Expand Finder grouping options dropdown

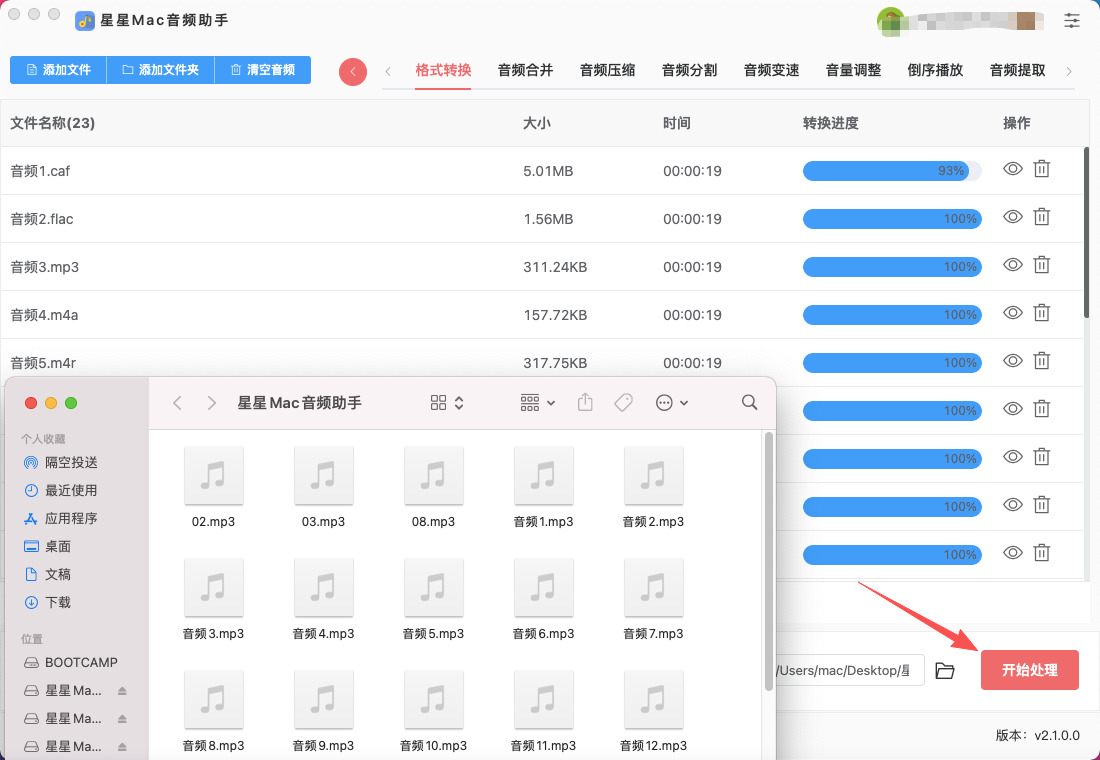click(538, 402)
